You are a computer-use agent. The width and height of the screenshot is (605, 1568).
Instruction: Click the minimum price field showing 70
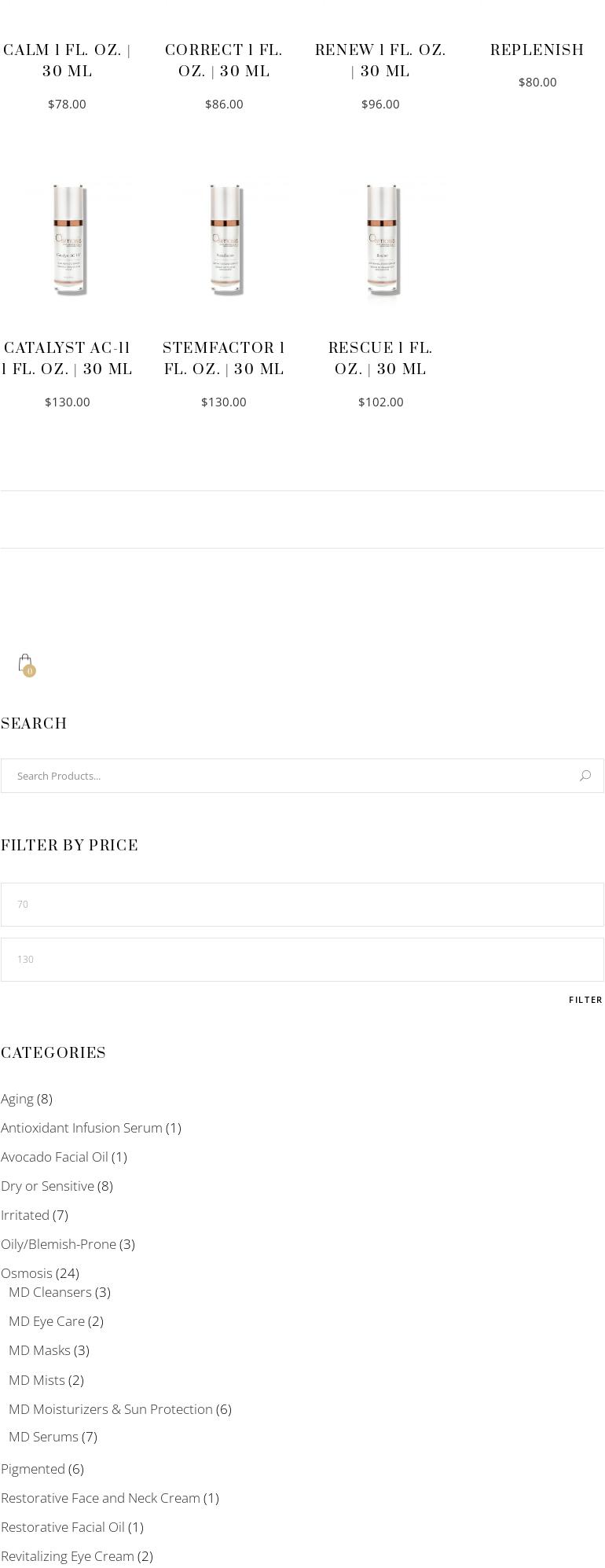point(302,905)
